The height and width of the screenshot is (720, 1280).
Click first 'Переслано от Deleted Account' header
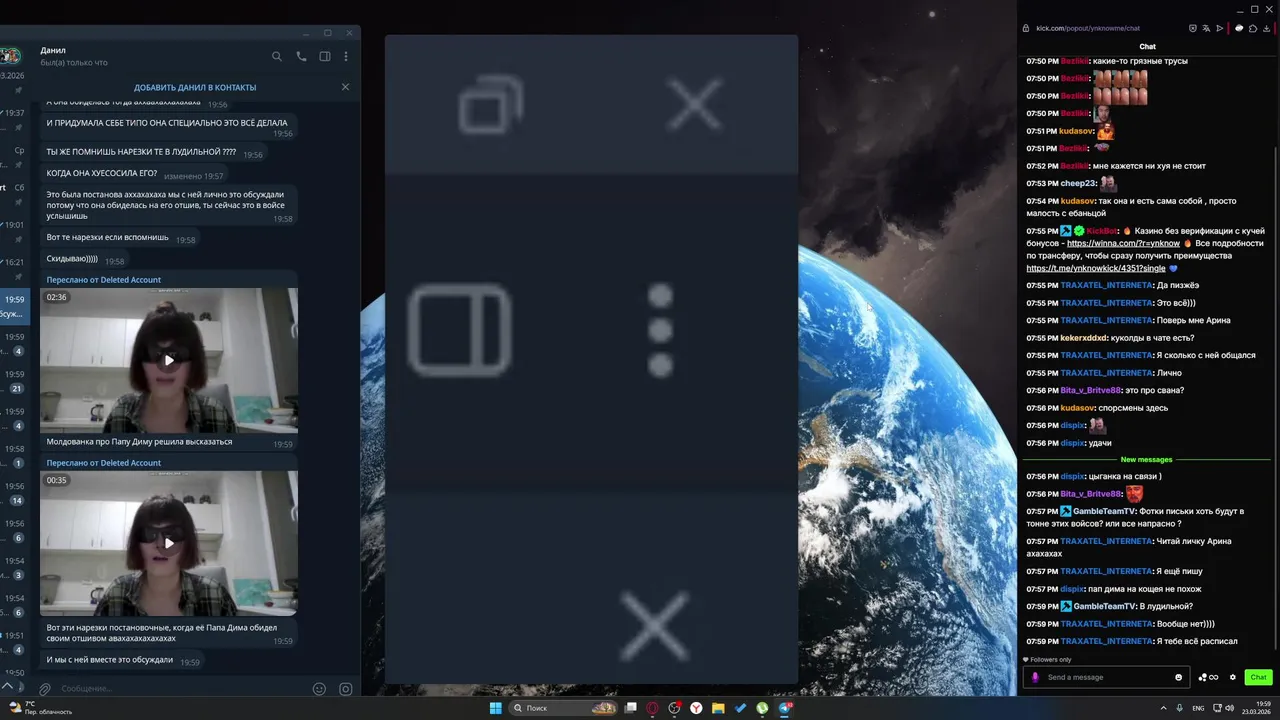click(x=104, y=280)
